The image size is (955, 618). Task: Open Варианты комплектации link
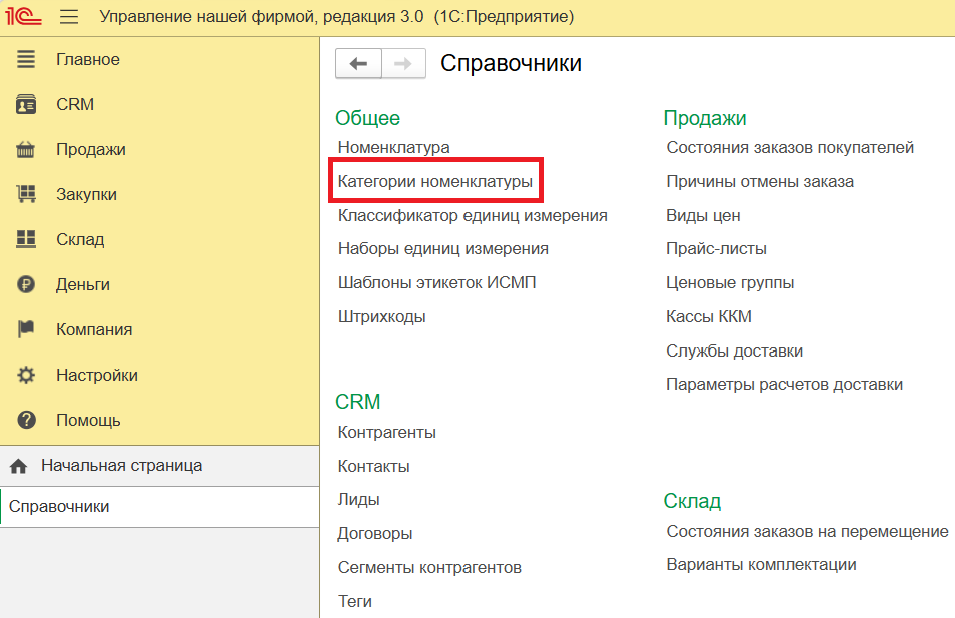(761, 564)
